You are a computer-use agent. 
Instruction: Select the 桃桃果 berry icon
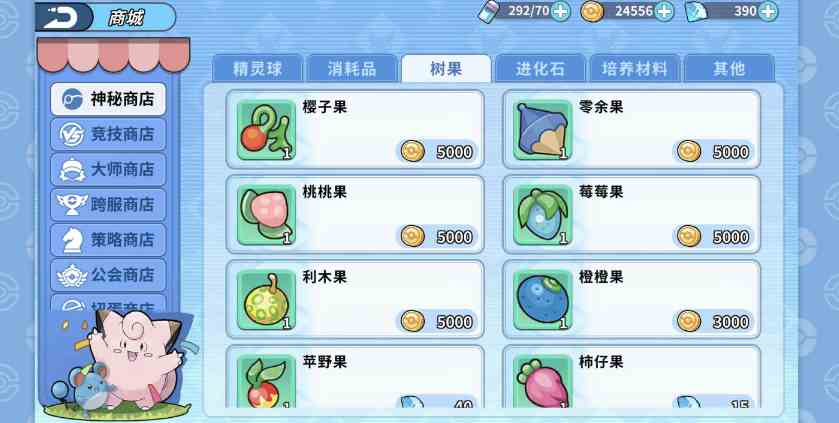266,215
